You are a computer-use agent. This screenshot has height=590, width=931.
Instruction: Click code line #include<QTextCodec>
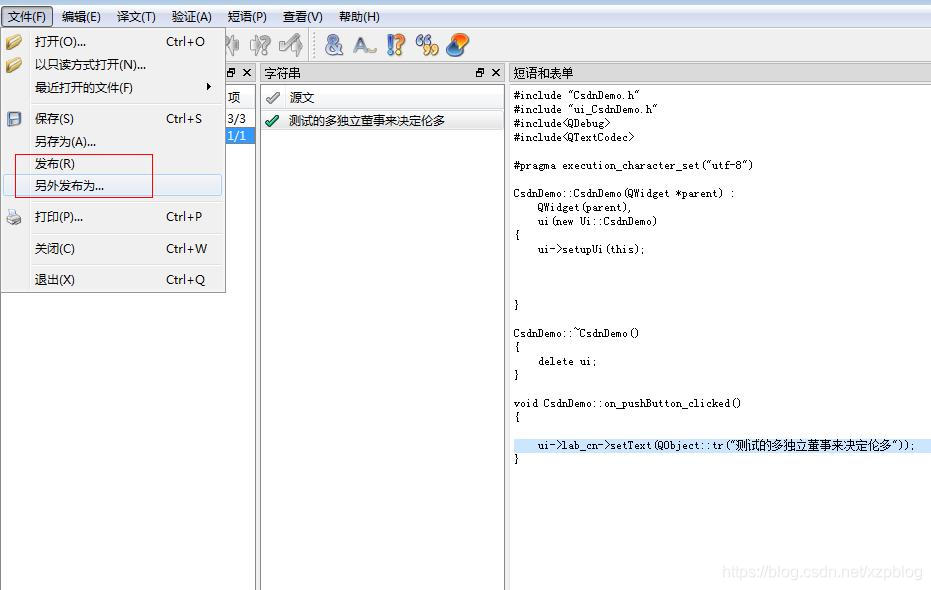click(x=574, y=137)
